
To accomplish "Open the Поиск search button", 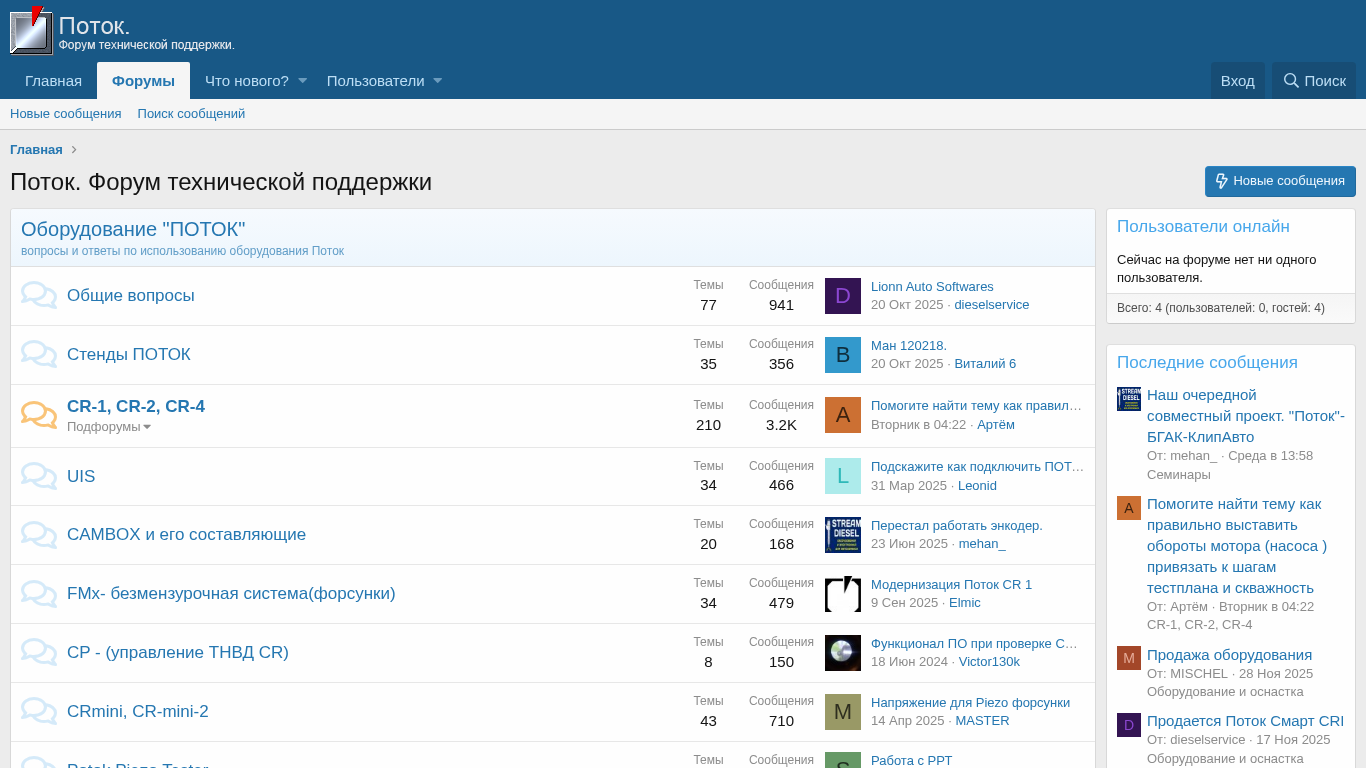I will 1314,81.
